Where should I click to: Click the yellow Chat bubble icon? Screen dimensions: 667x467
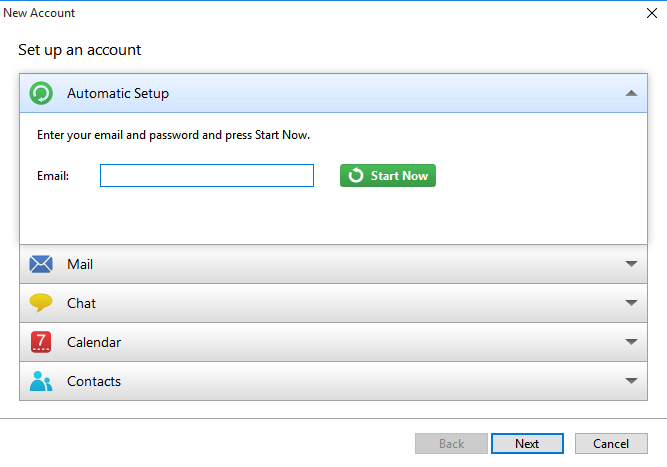[41, 303]
